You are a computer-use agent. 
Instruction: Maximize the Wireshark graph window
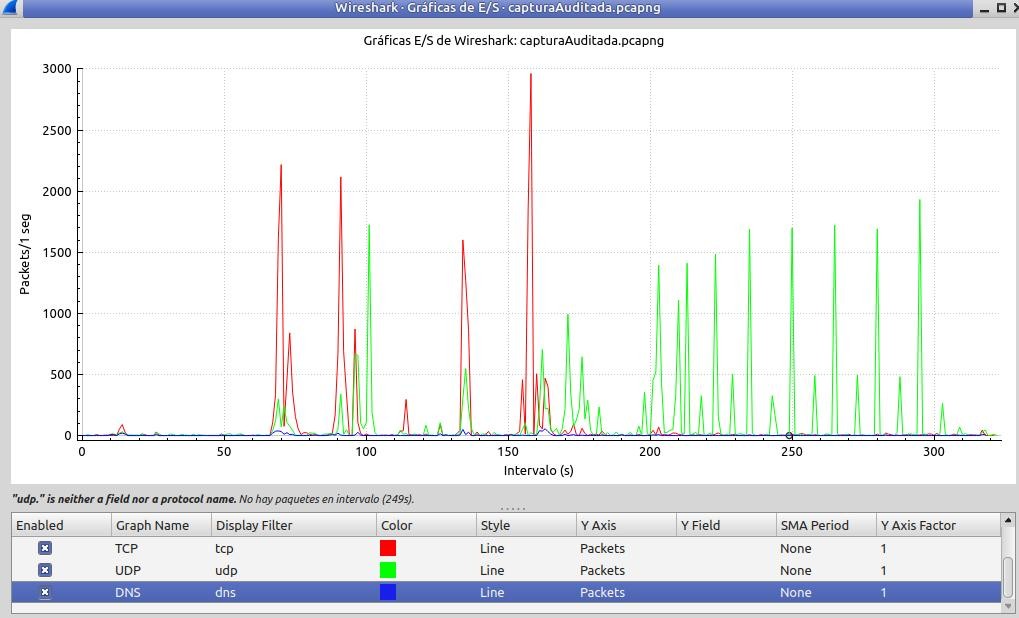tap(1001, 8)
